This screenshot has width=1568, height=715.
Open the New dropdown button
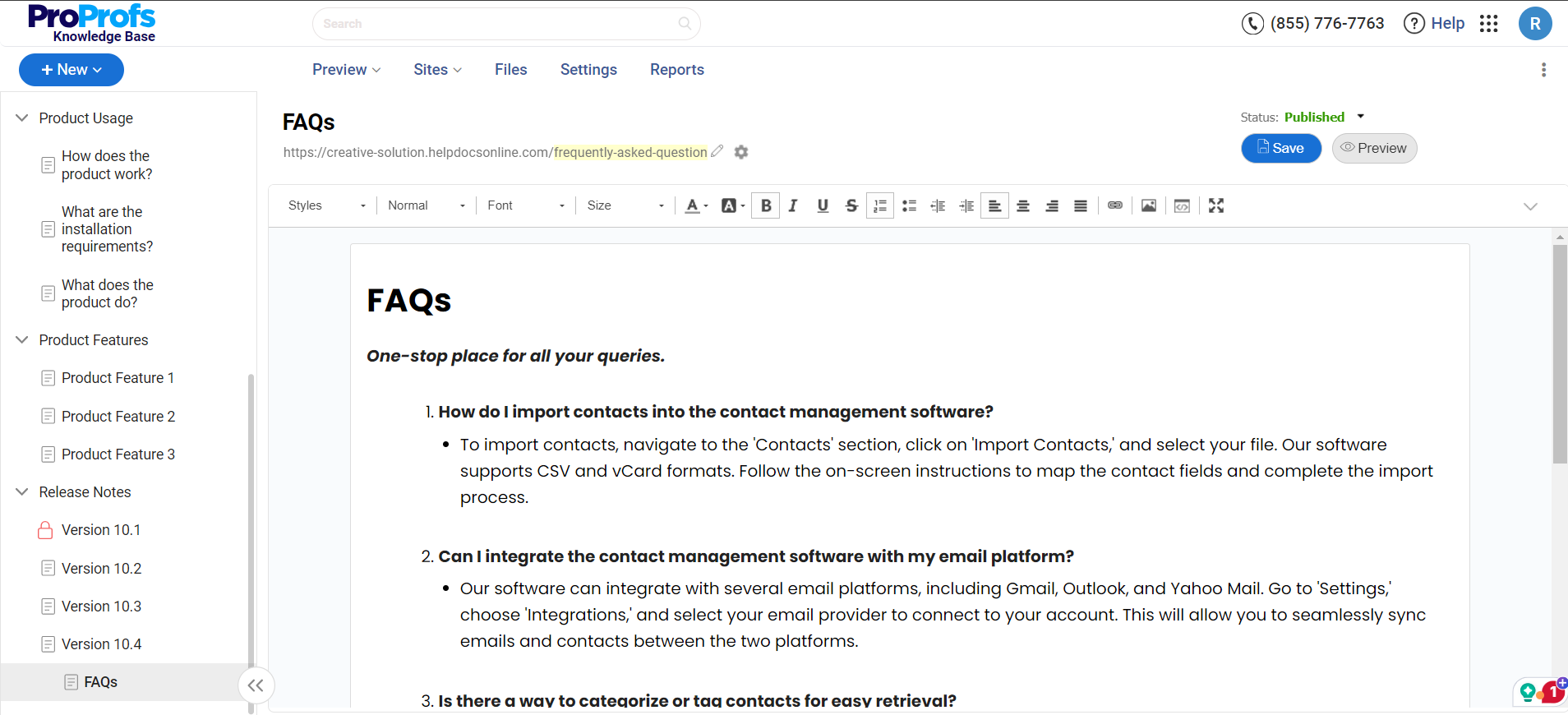[x=71, y=70]
